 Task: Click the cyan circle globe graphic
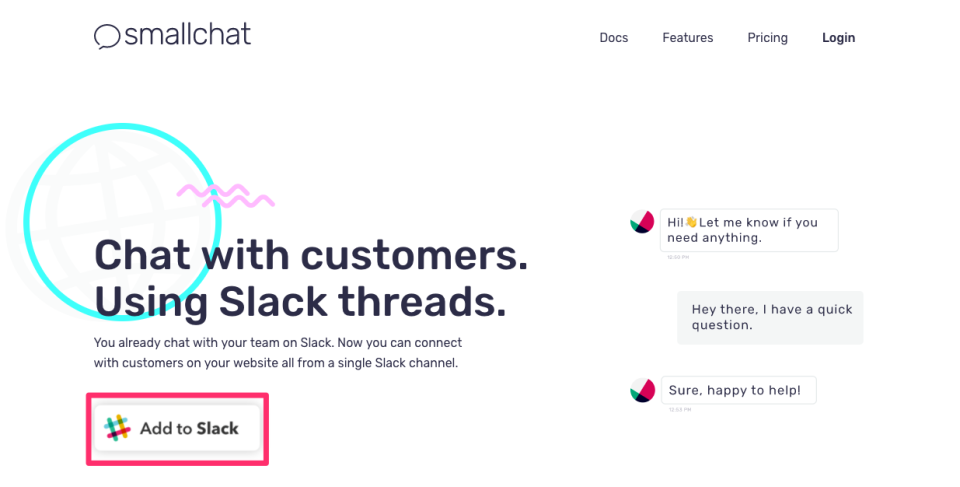pyautogui.click(x=122, y=222)
